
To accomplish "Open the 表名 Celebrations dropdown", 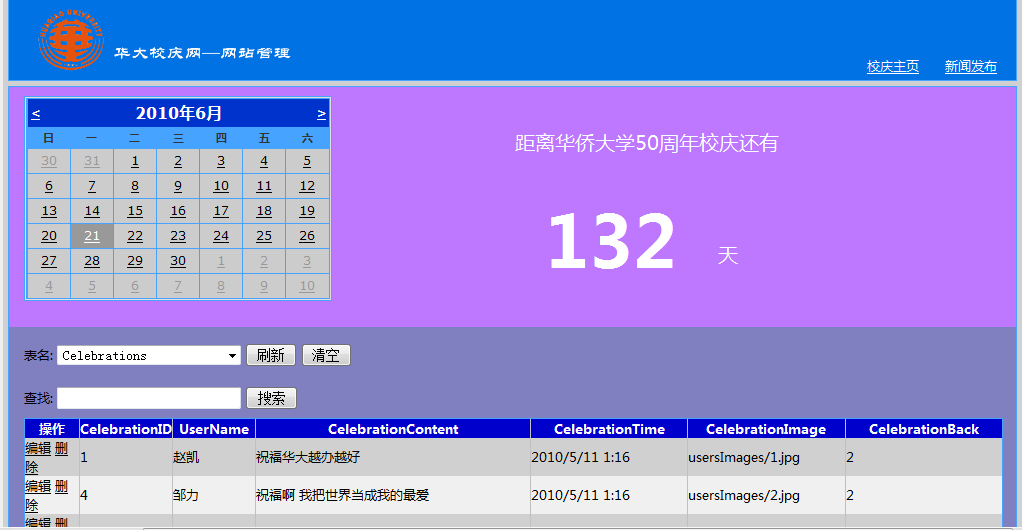I will 149,355.
